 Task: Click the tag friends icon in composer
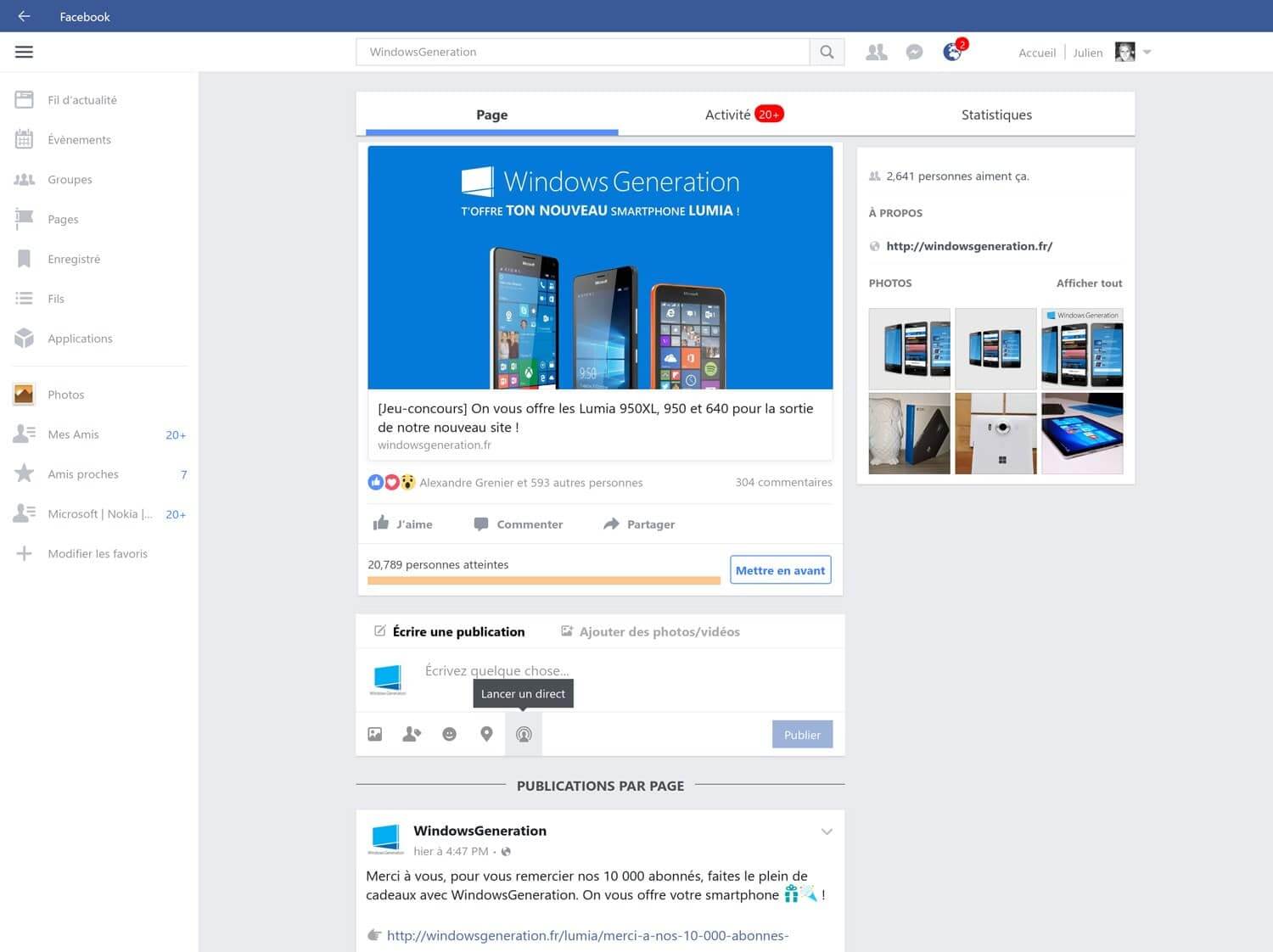[412, 734]
